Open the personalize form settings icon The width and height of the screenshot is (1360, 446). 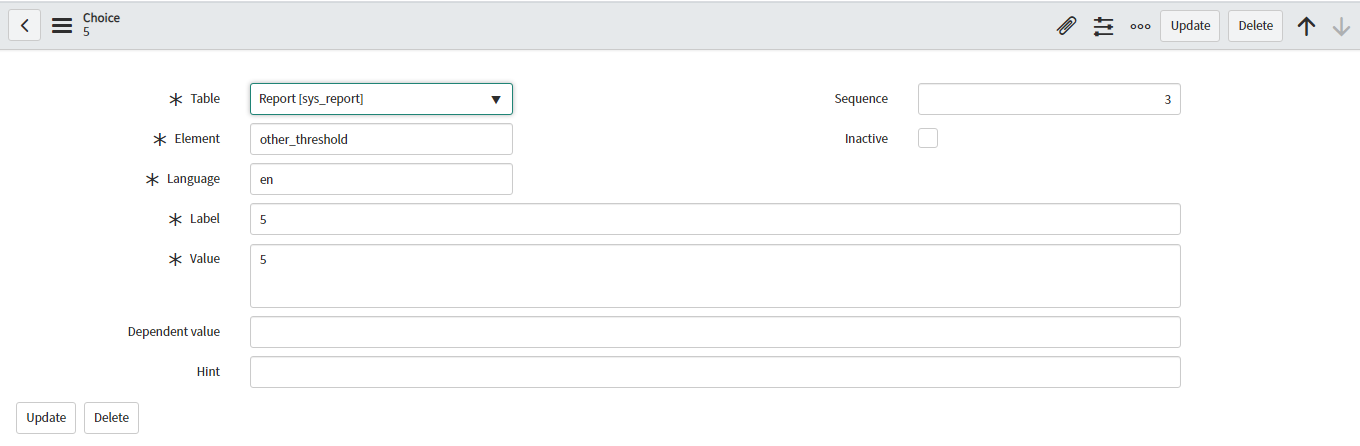[x=1103, y=26]
